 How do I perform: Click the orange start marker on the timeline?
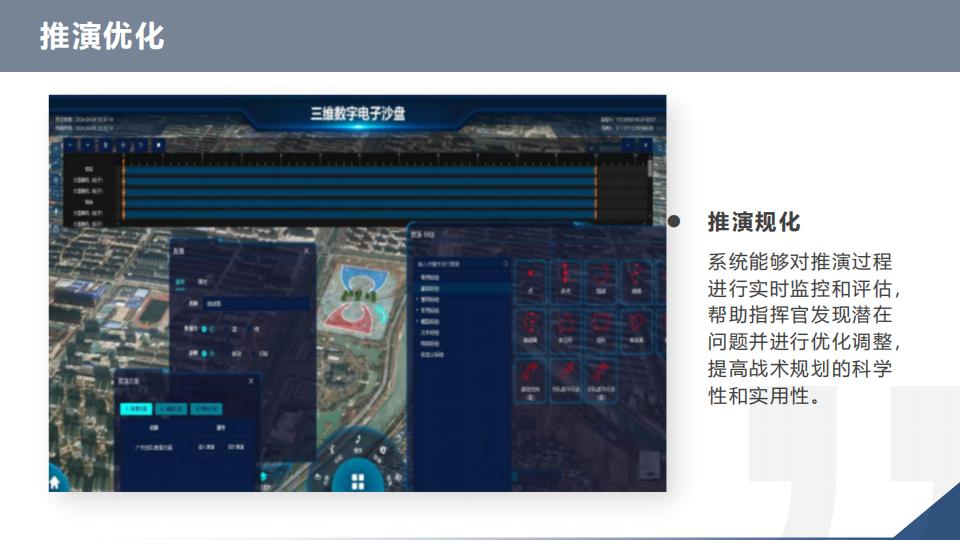[124, 189]
